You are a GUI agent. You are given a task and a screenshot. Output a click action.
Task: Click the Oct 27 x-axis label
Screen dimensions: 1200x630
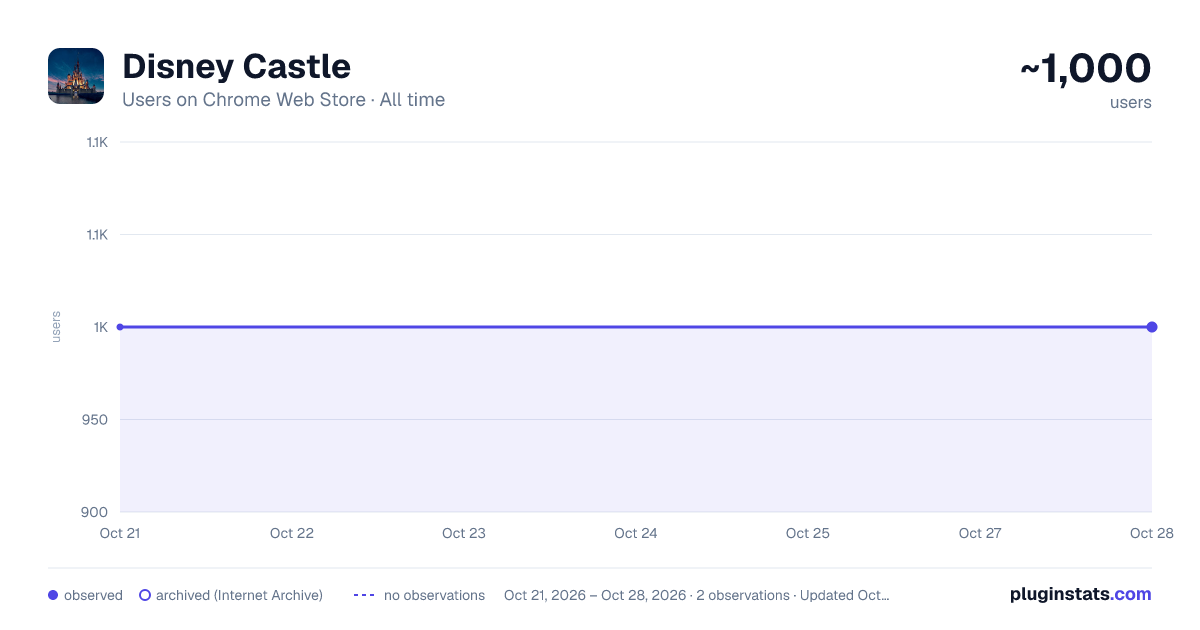[980, 533]
